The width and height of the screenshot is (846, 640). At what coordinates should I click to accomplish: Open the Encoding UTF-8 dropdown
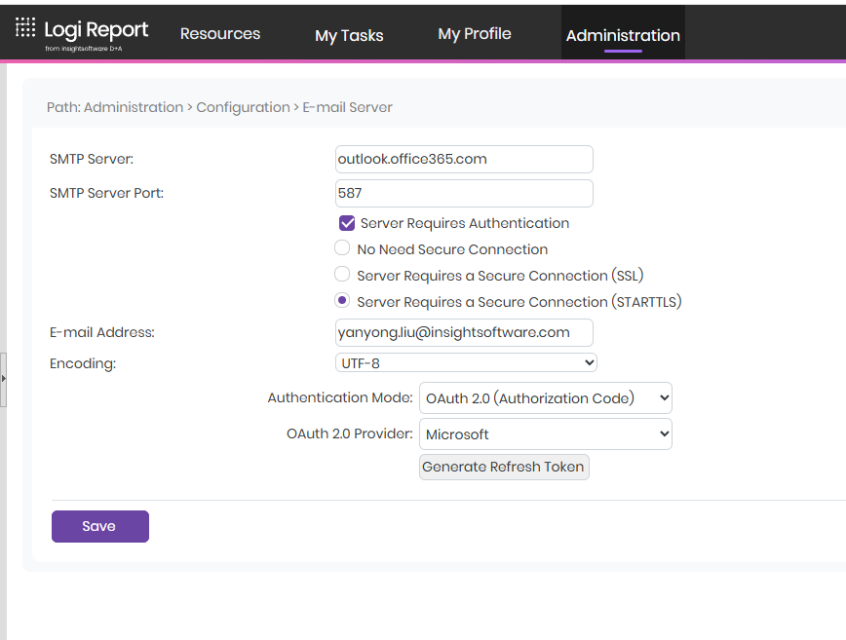click(x=466, y=363)
